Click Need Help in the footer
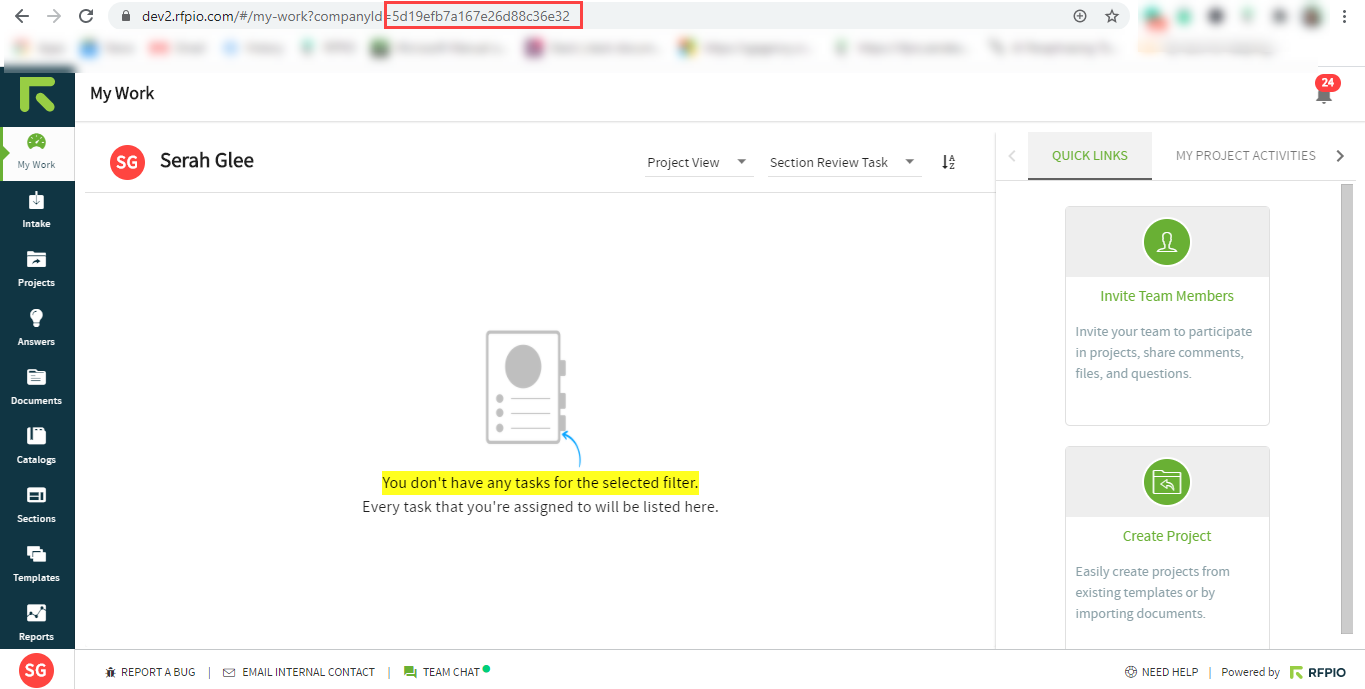1365x689 pixels. pyautogui.click(x=1161, y=672)
